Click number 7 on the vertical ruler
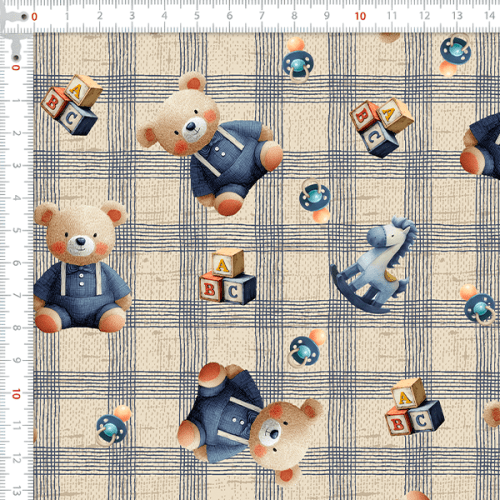500x500 pixels. click(16, 295)
